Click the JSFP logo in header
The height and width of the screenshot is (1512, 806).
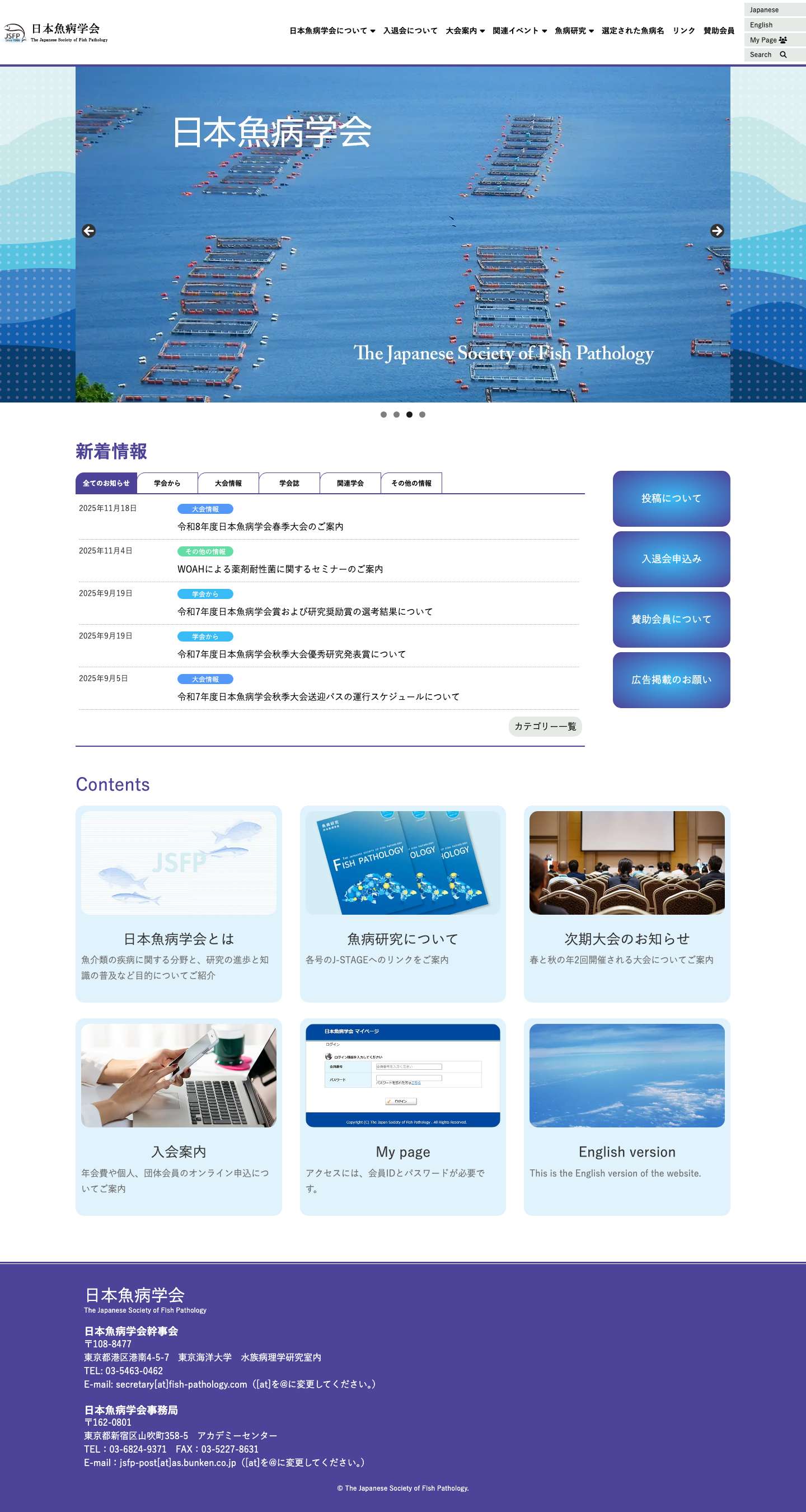(x=56, y=32)
